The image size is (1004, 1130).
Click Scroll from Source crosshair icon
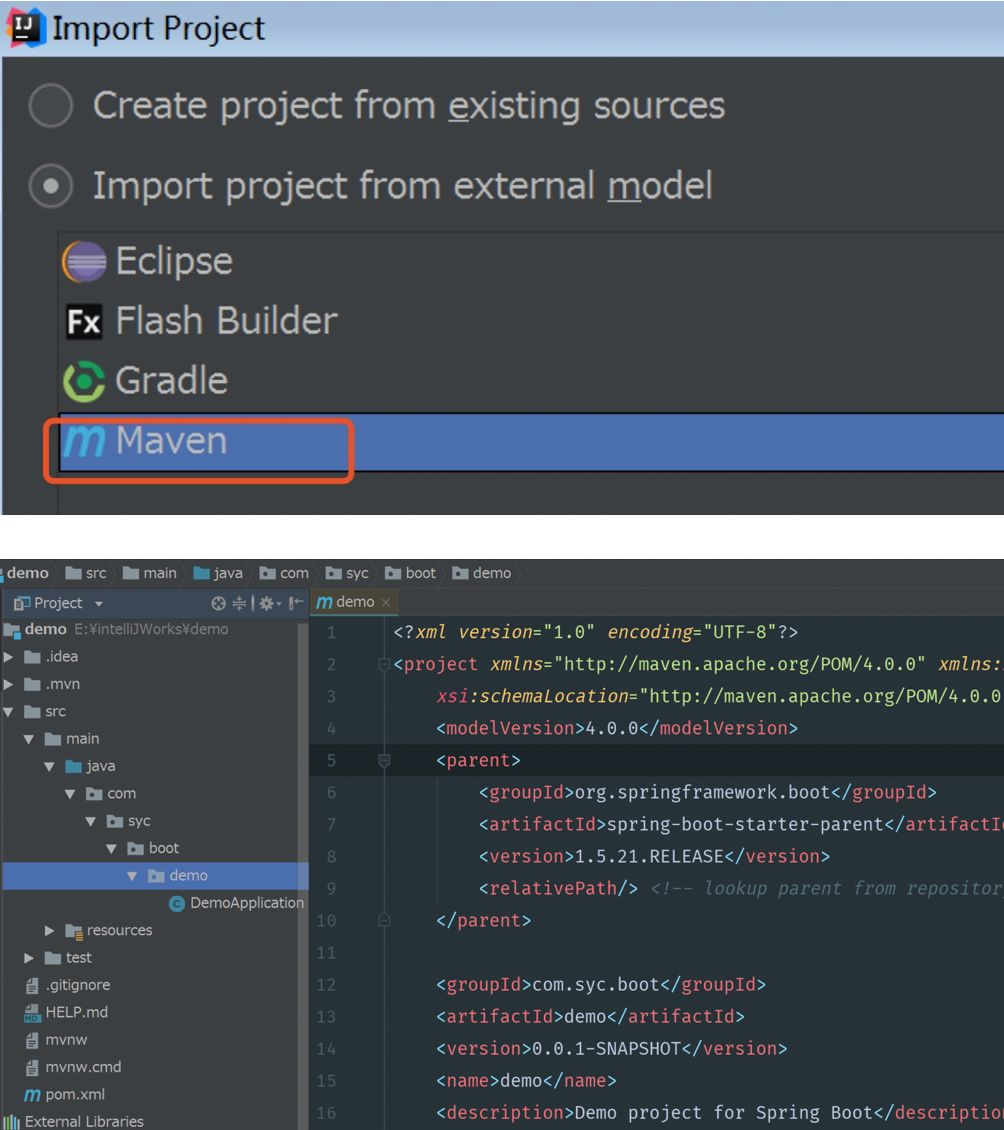[218, 603]
